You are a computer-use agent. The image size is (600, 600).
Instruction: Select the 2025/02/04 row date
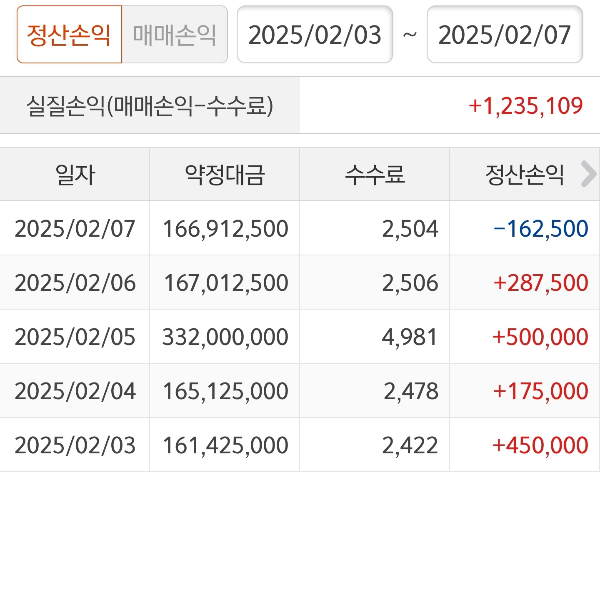75,391
